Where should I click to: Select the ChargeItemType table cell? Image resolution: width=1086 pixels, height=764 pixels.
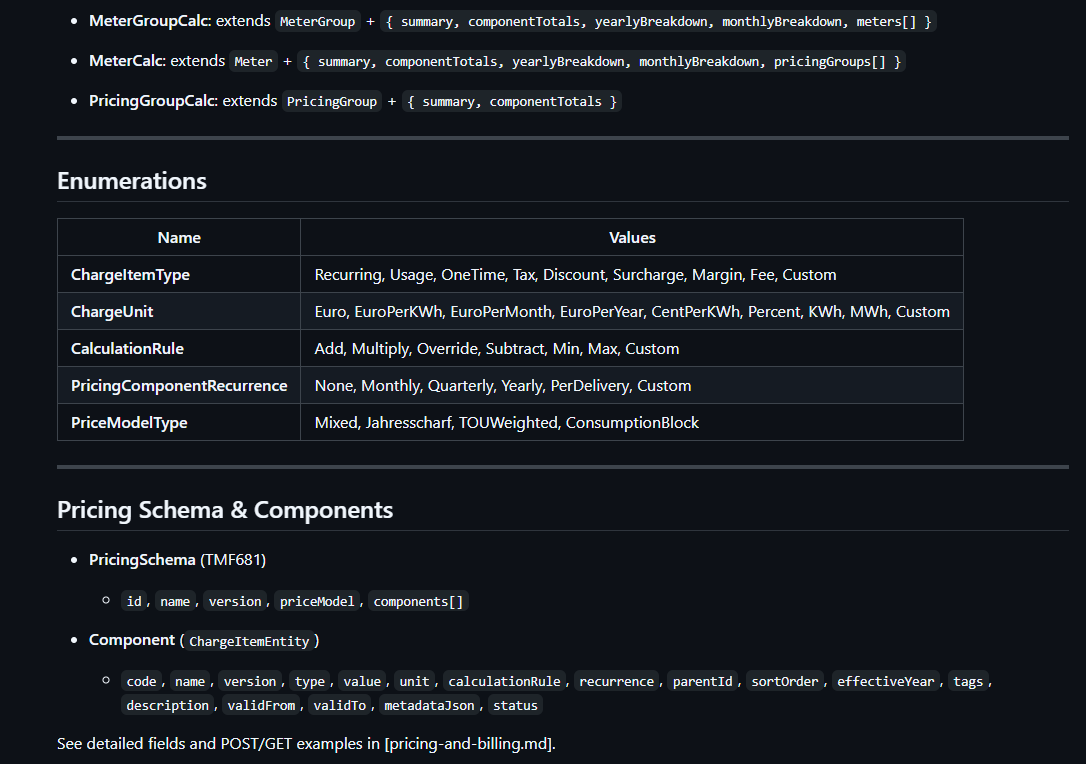(x=179, y=274)
